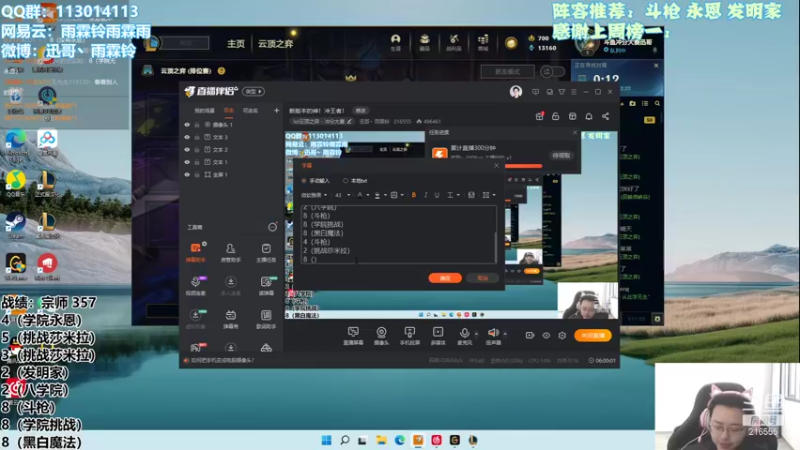
Task: Add 手机投屏 phone casting source
Action: click(410, 336)
